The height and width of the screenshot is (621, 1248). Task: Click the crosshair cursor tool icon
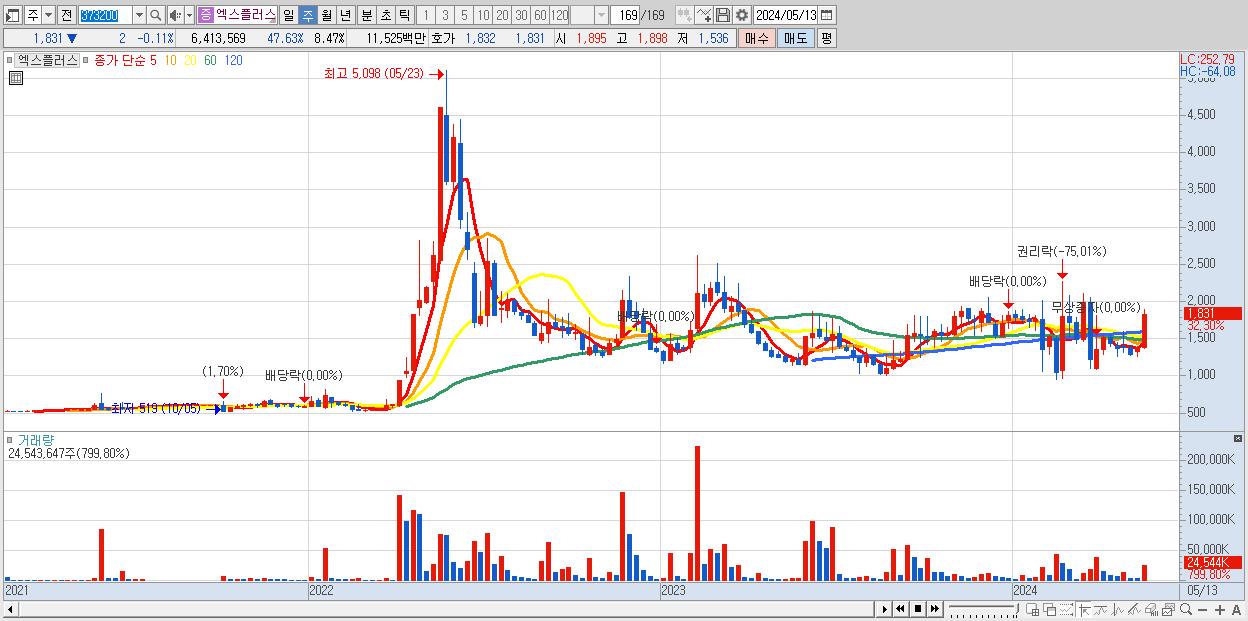(x=1084, y=610)
